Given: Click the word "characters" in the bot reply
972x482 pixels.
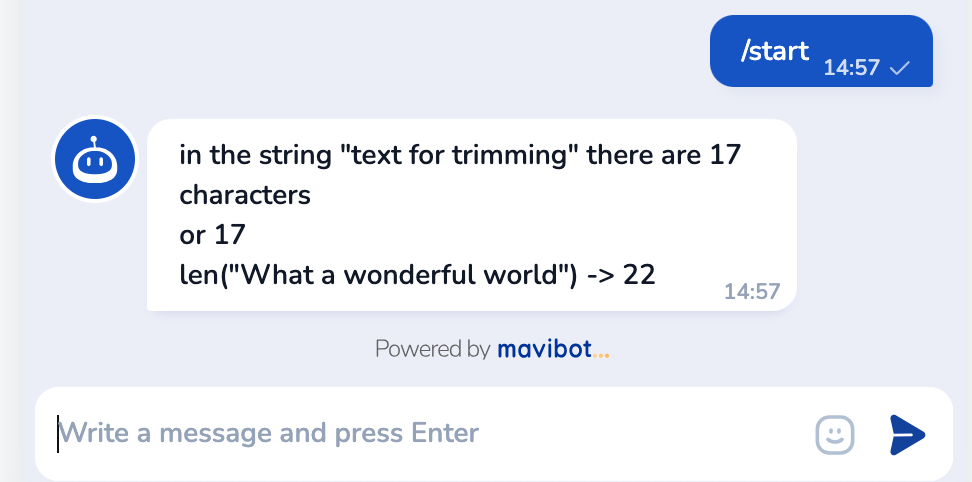Looking at the screenshot, I should (245, 195).
